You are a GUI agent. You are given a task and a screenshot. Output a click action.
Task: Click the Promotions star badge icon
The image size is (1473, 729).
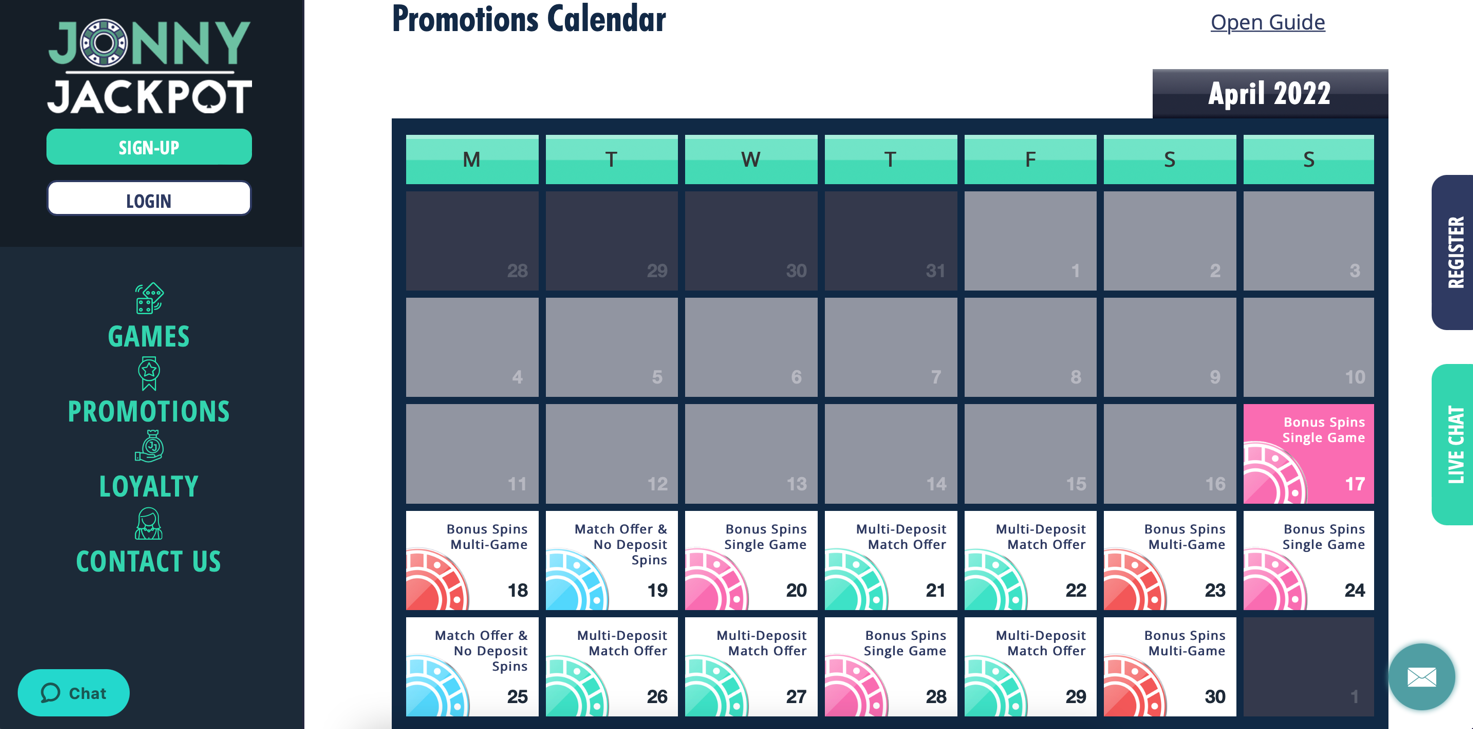[149, 373]
